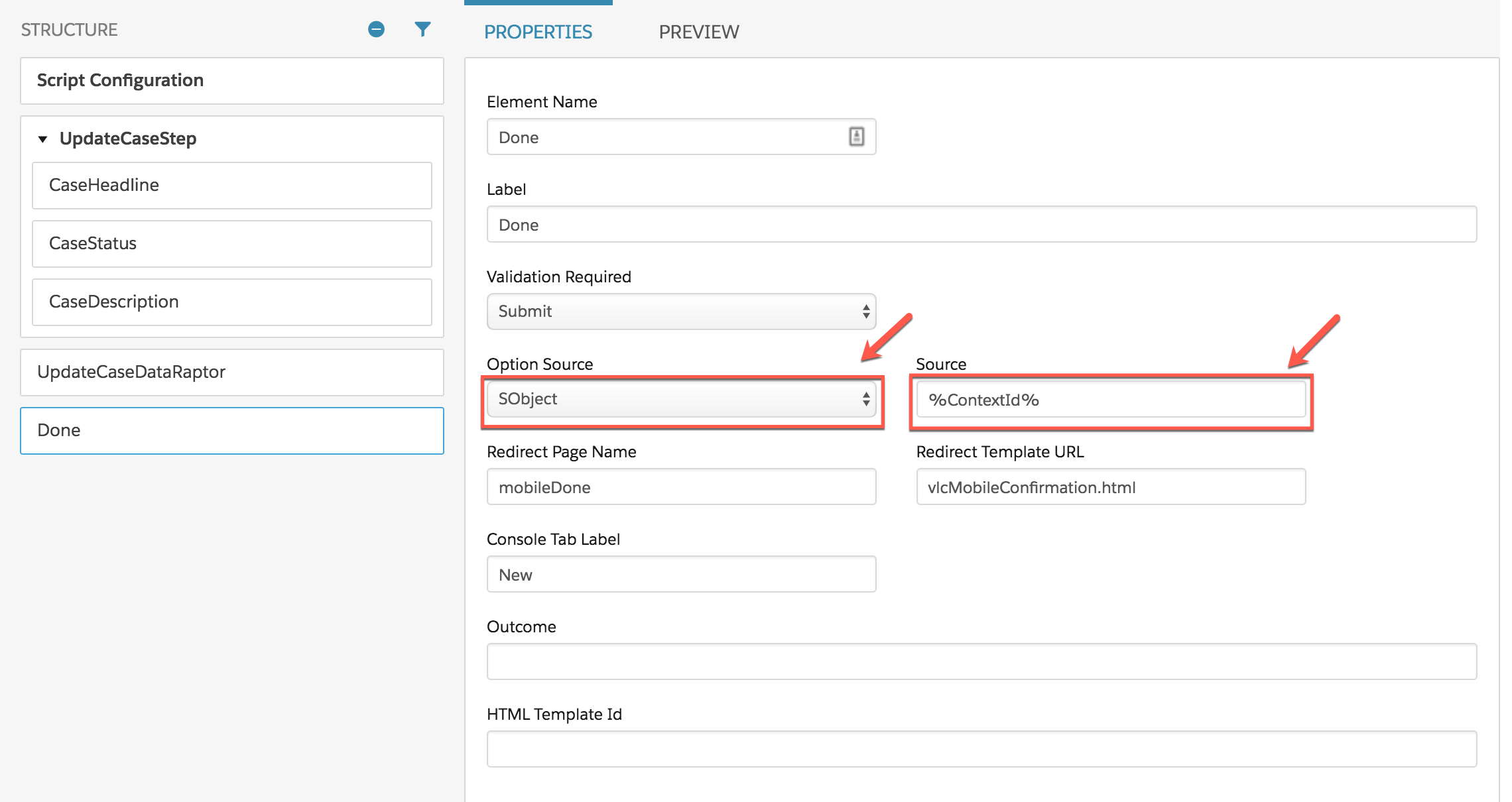Click the Source field containing %ContextId%
Screen dimensions: 1512x802
1111,400
